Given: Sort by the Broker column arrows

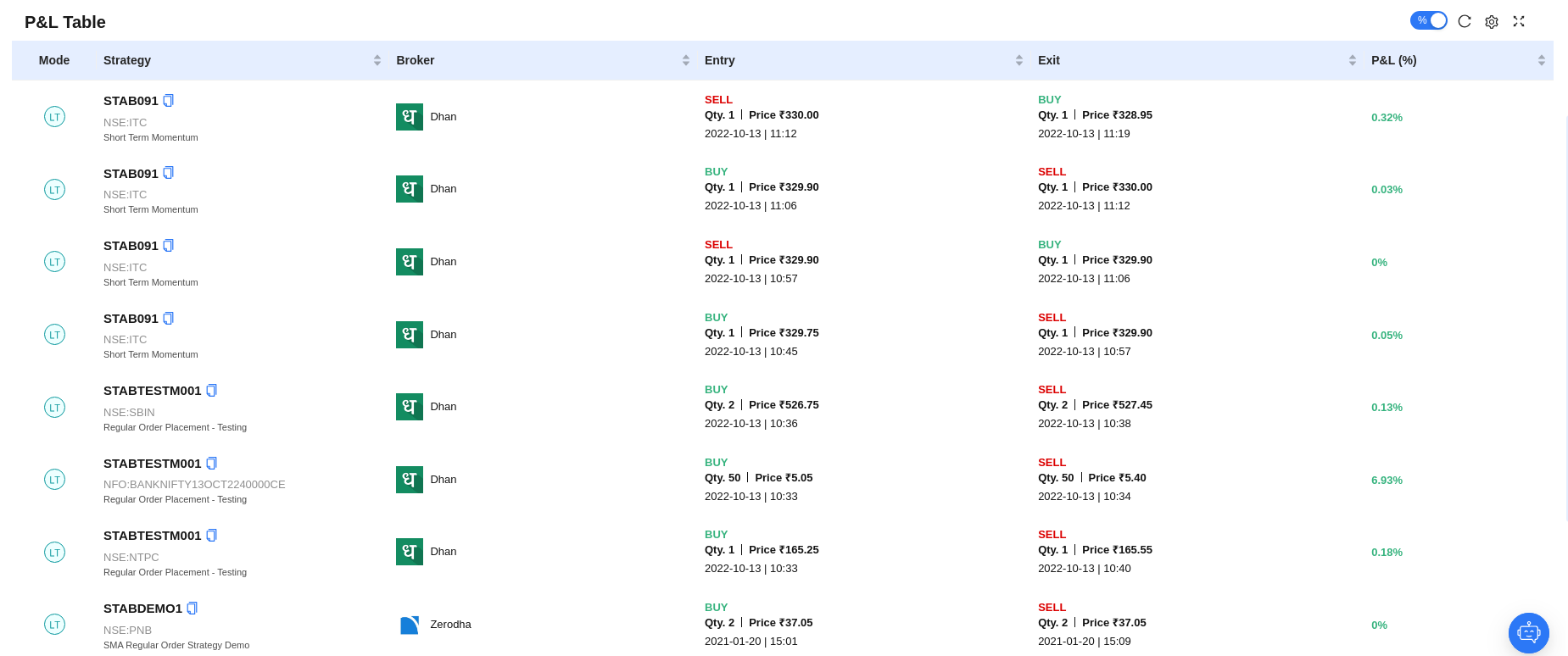Looking at the screenshot, I should (686, 60).
